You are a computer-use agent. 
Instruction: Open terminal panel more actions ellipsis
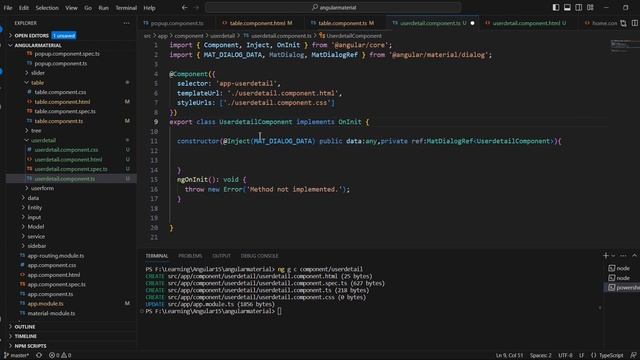(x=623, y=256)
